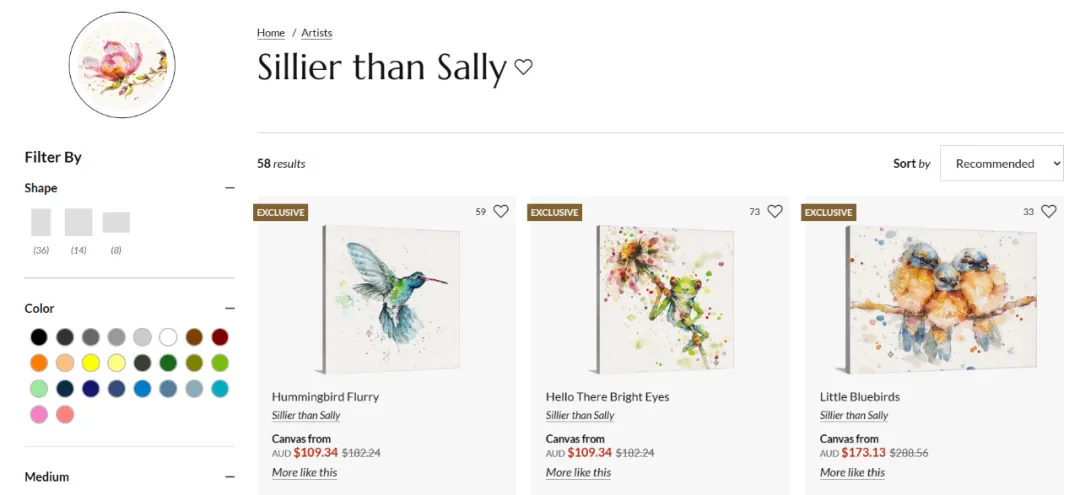Choose the pink color swatch
This screenshot has width=1080, height=495.
[39, 414]
